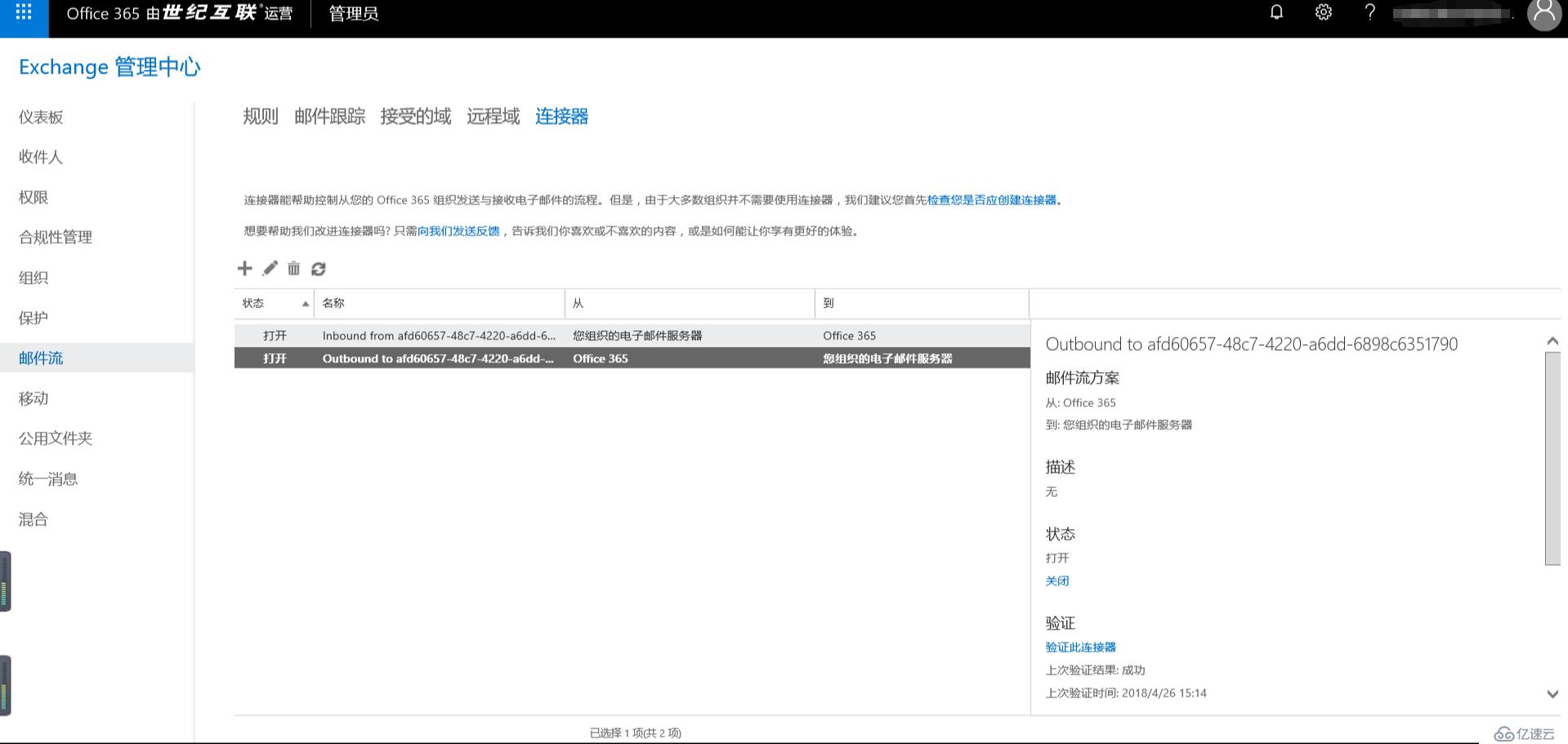Click the Inbound row's 打开 status cell
This screenshot has width=1568, height=744.
tap(275, 335)
